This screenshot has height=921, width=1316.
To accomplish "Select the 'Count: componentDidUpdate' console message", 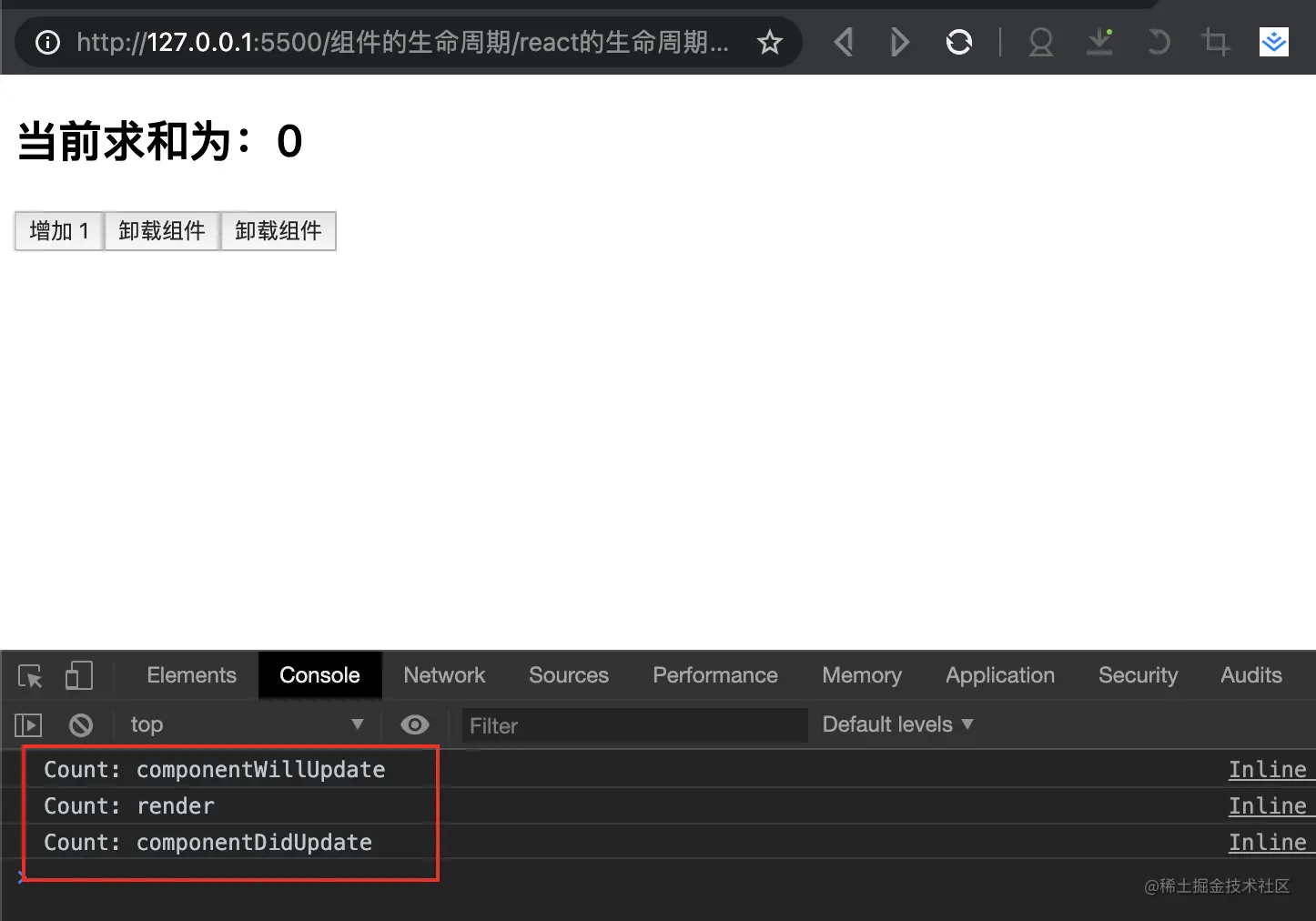I will click(x=208, y=843).
